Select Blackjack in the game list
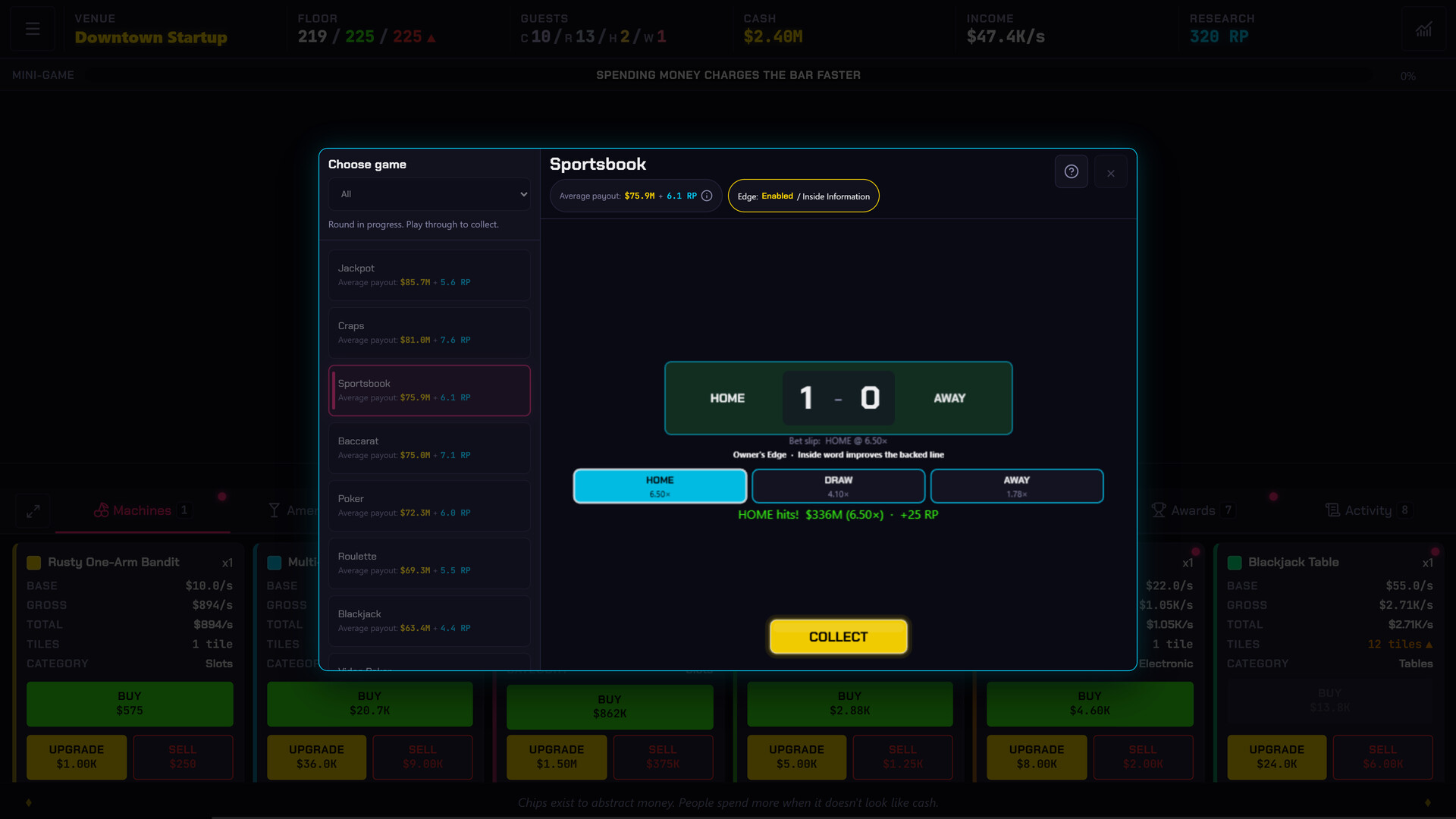The image size is (1456, 819). (x=429, y=621)
